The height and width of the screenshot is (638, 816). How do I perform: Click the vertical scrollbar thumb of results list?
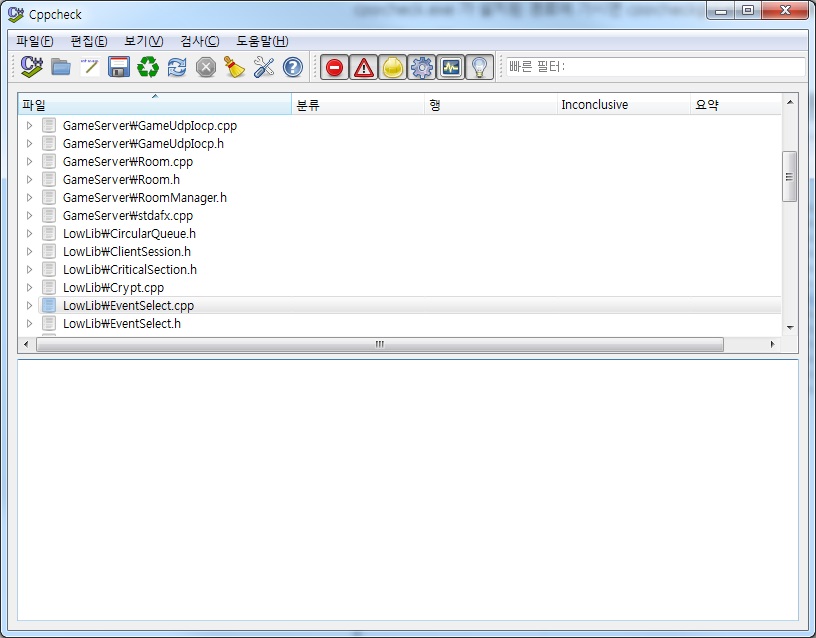[x=789, y=176]
